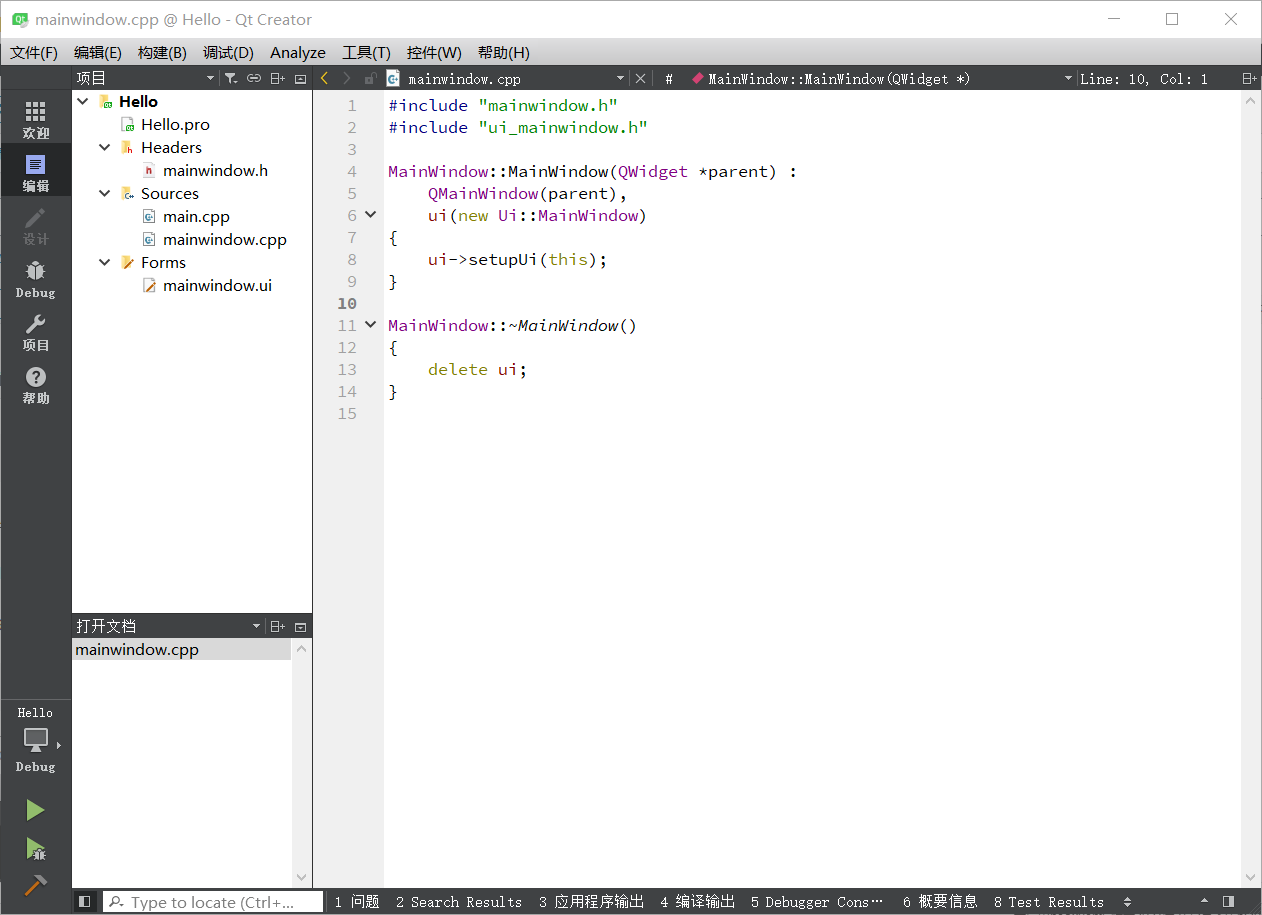Image resolution: width=1262 pixels, height=915 pixels.
Task: Click the Type to locate search field
Action: [214, 902]
